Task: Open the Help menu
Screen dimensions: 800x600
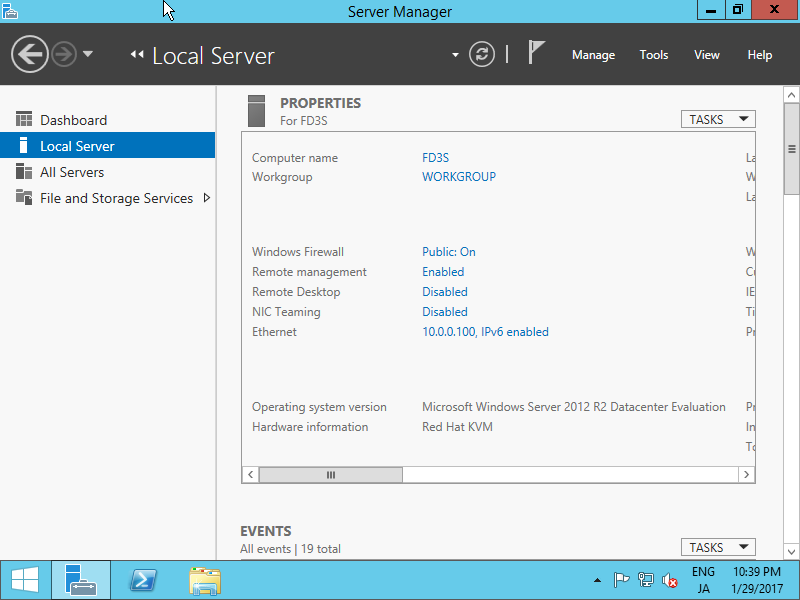Action: (760, 55)
